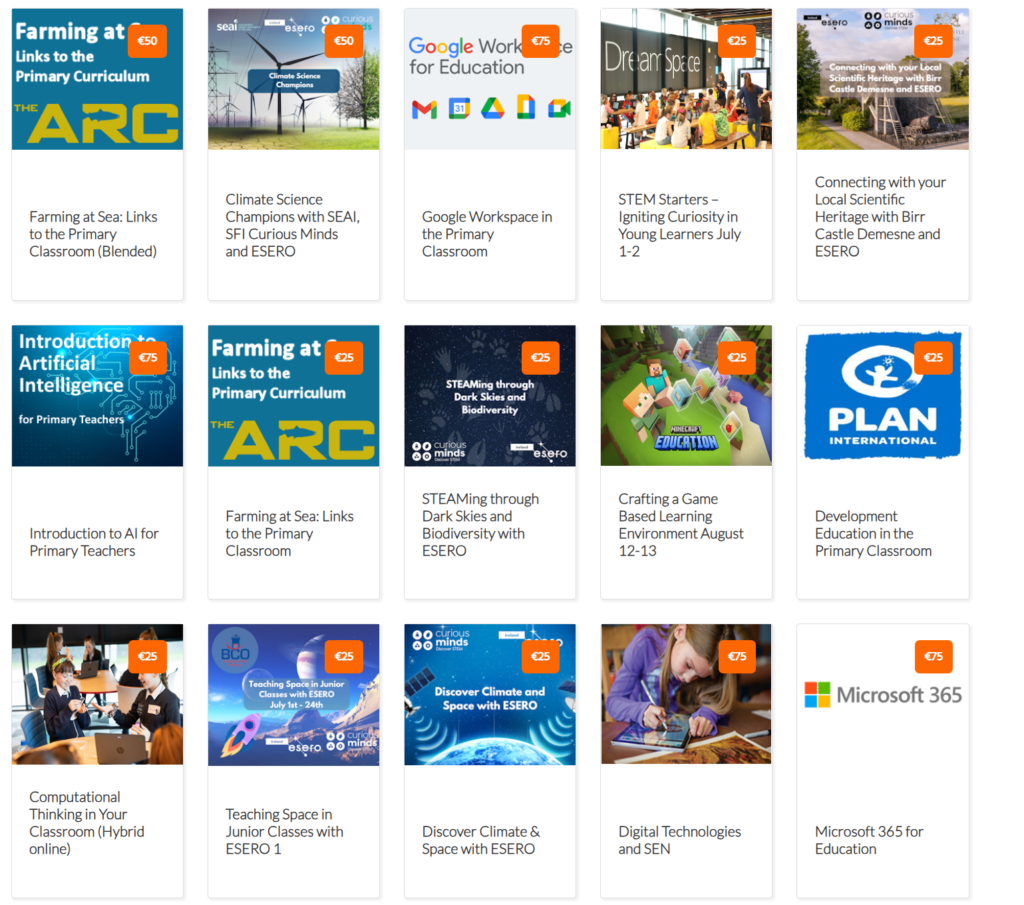Click the Google Drive icon on Workspace card
This screenshot has width=1024, height=905.
492,108
